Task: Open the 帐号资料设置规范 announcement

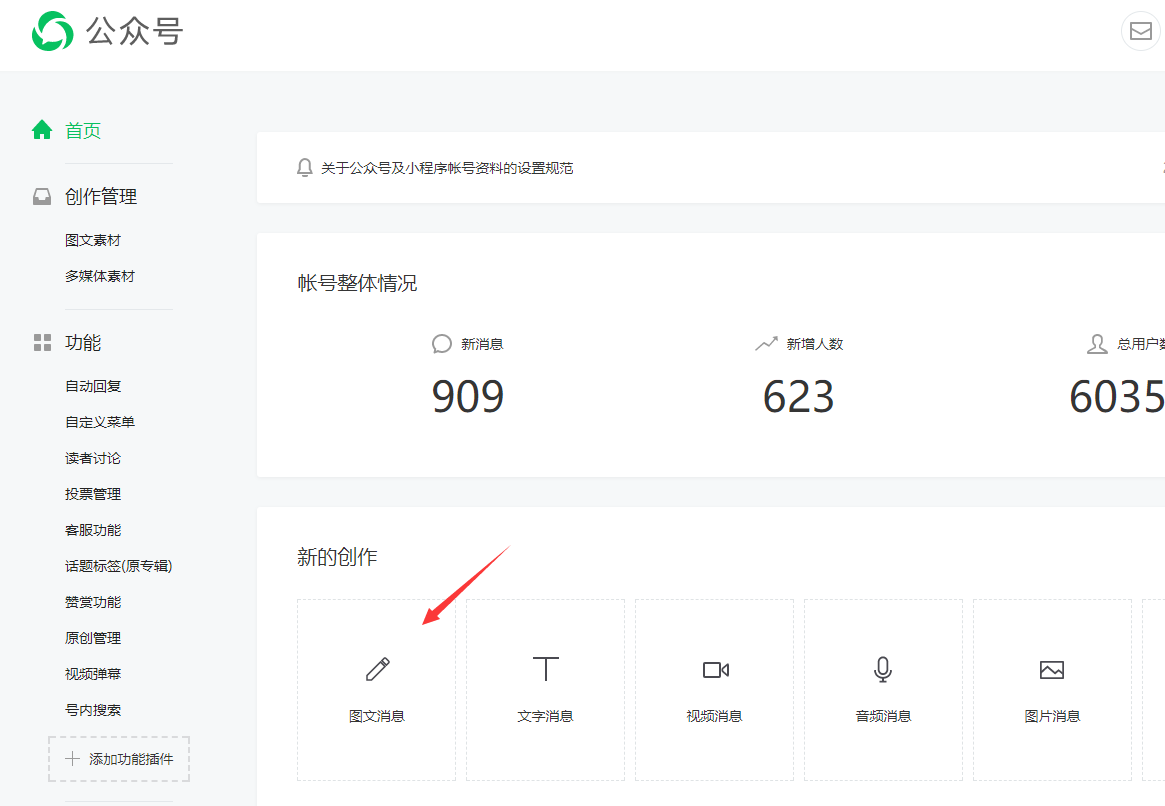Action: [446, 168]
